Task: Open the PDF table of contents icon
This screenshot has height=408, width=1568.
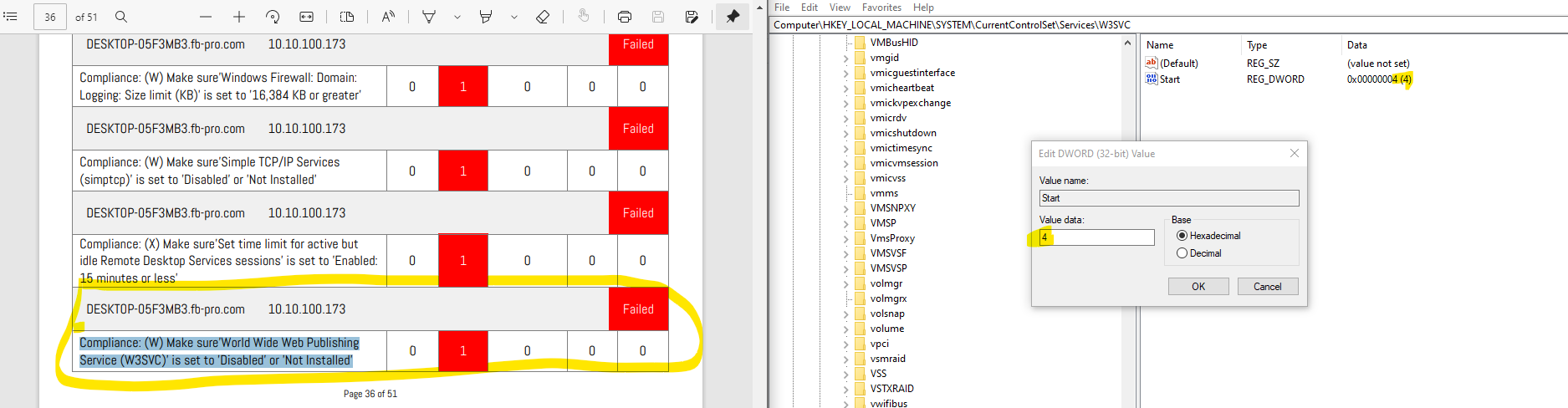Action: (11, 17)
